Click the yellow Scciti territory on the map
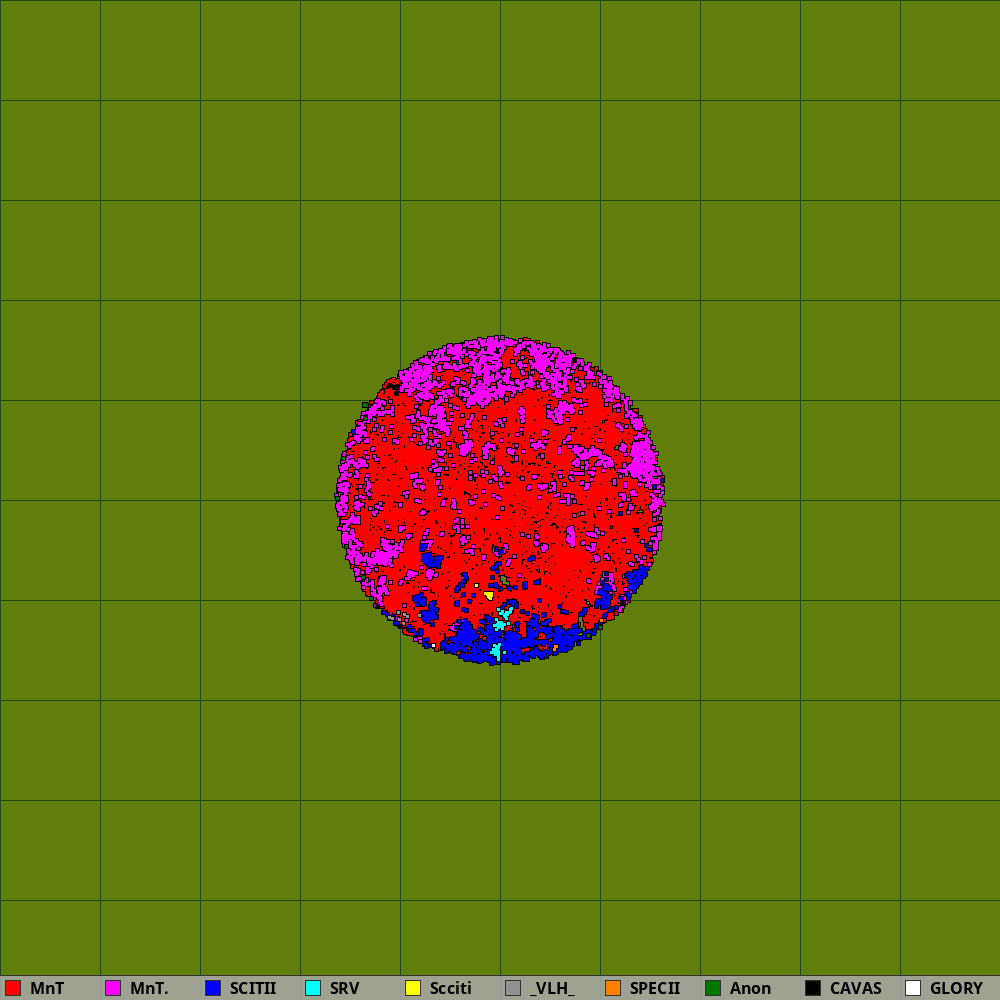 point(489,596)
